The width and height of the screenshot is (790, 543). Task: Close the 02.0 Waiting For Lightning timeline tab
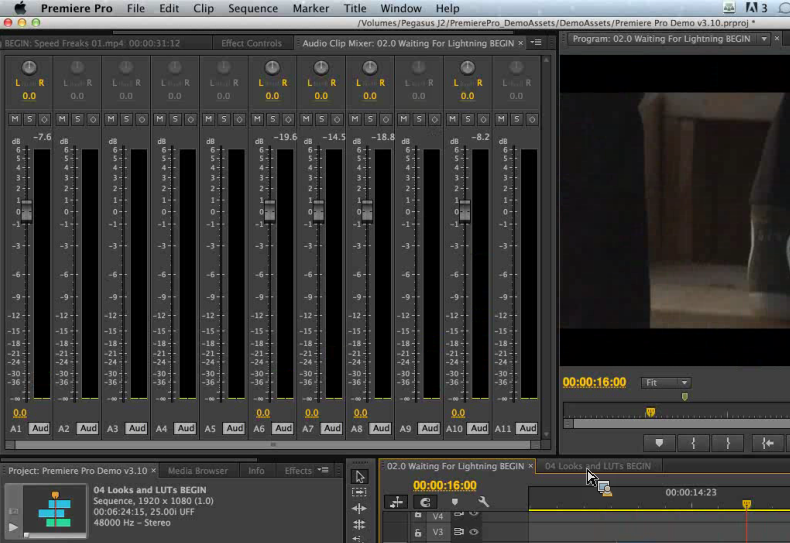coord(531,466)
